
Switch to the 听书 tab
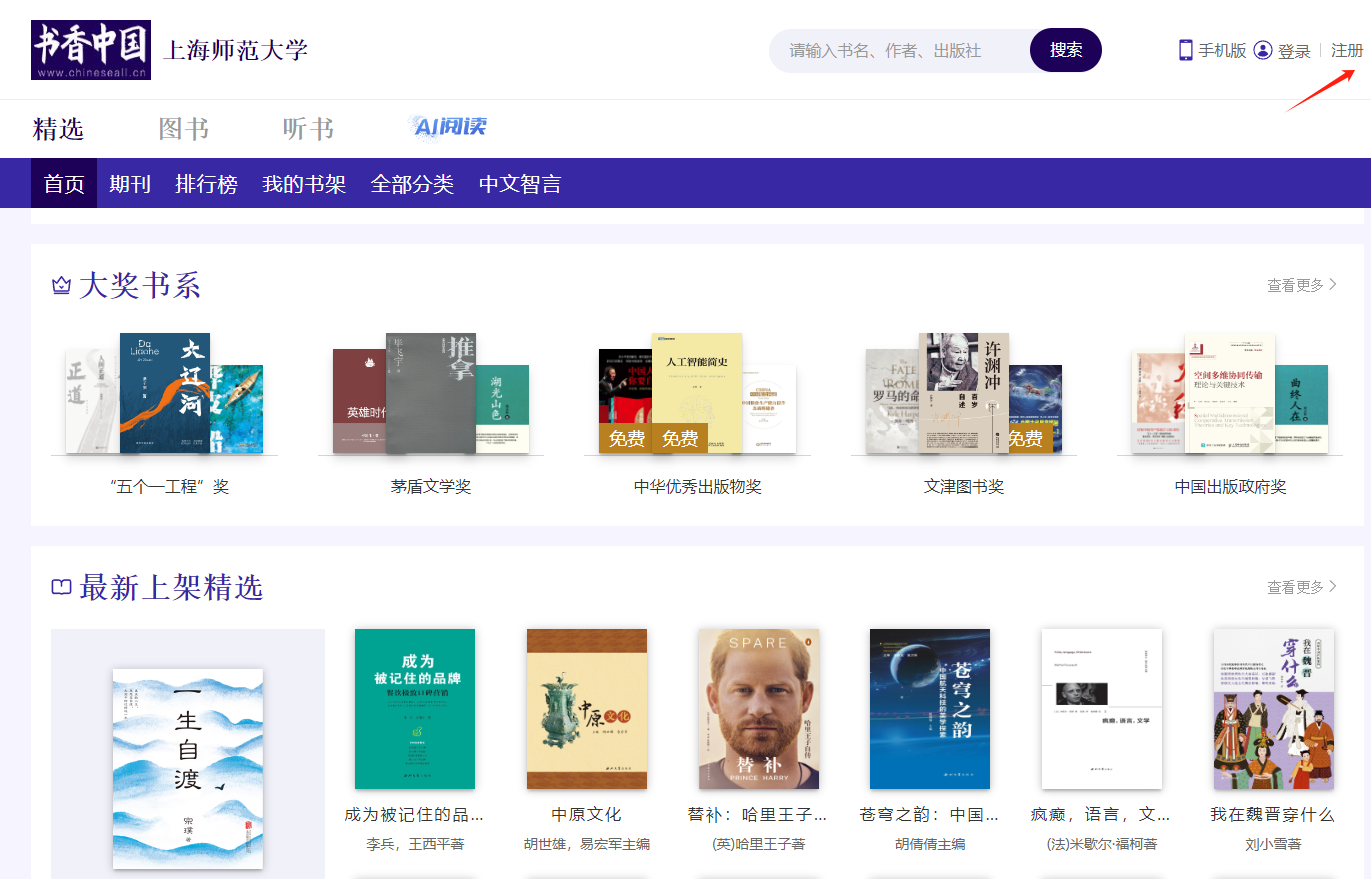click(308, 129)
